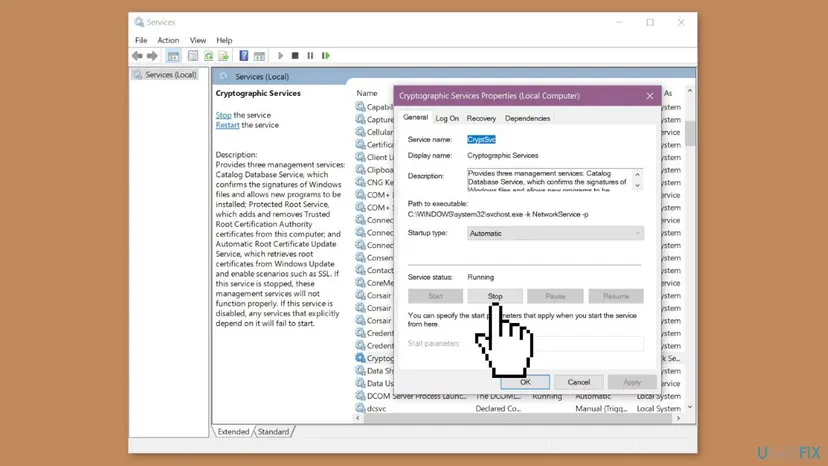828x466 pixels.
Task: Open the Help menu
Action: (x=224, y=40)
